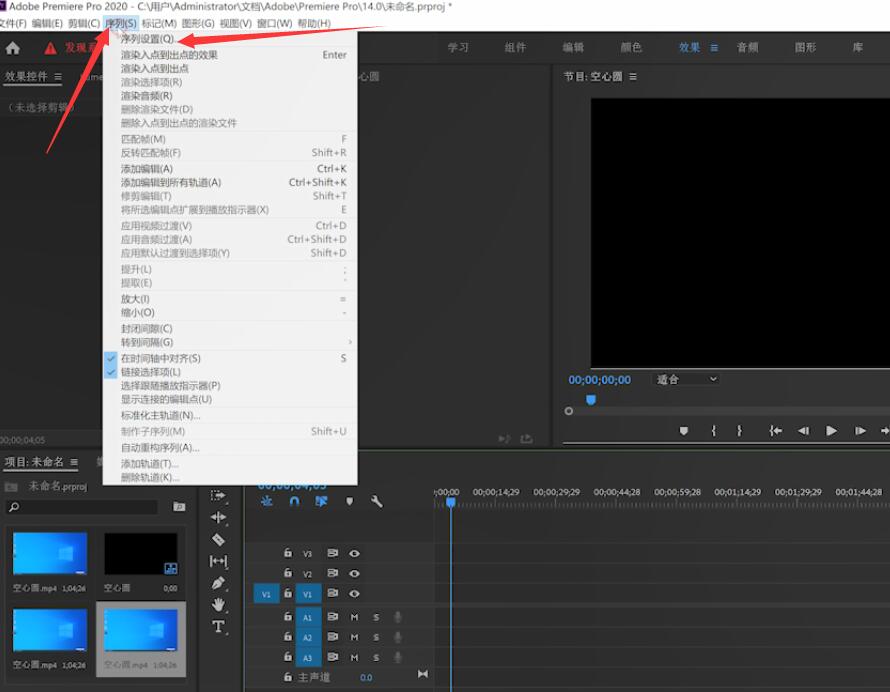
Task: Step forward one frame in Program monitor
Action: click(x=860, y=431)
